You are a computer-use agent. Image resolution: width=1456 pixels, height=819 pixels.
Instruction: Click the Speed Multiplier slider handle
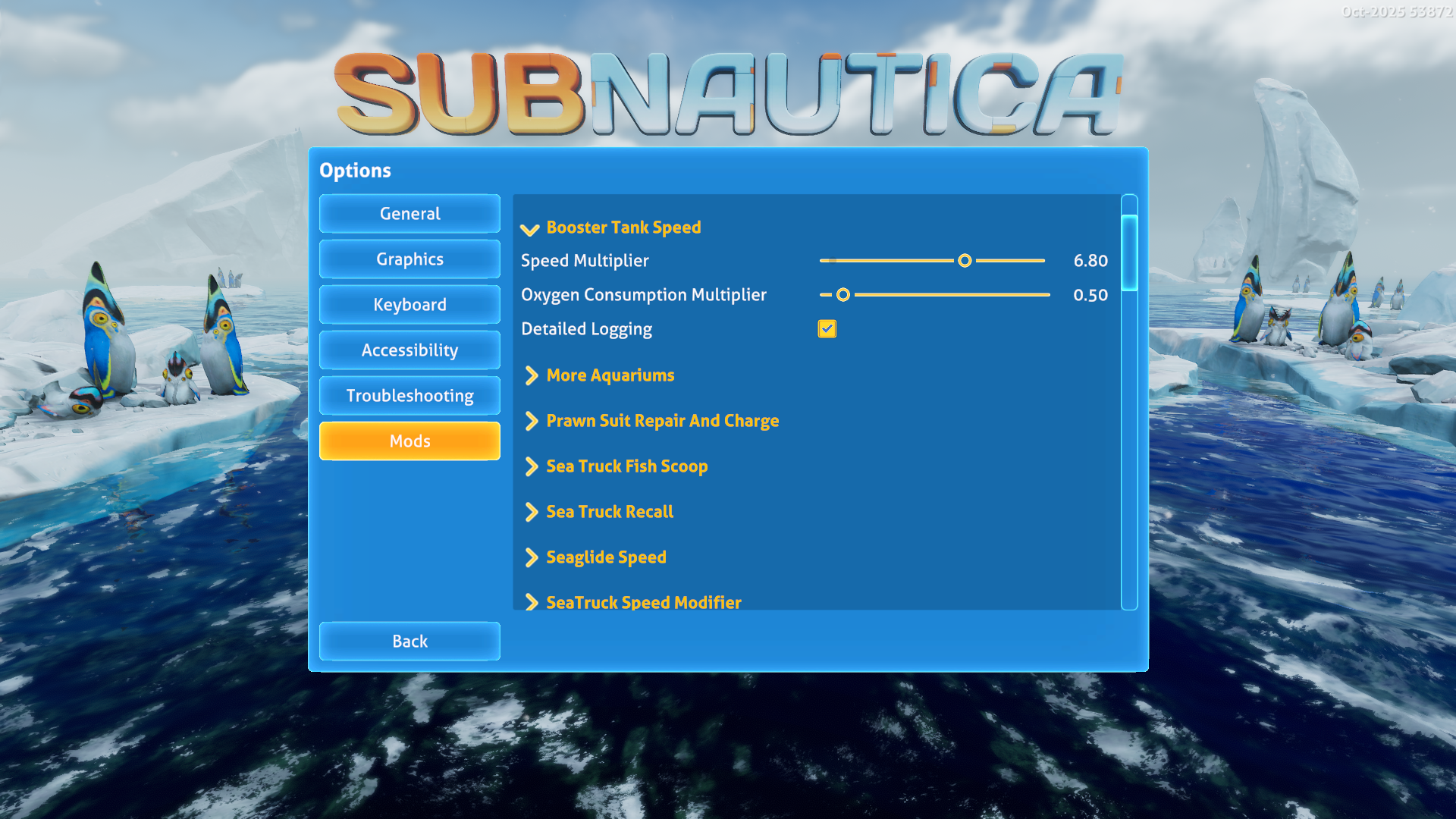(965, 261)
